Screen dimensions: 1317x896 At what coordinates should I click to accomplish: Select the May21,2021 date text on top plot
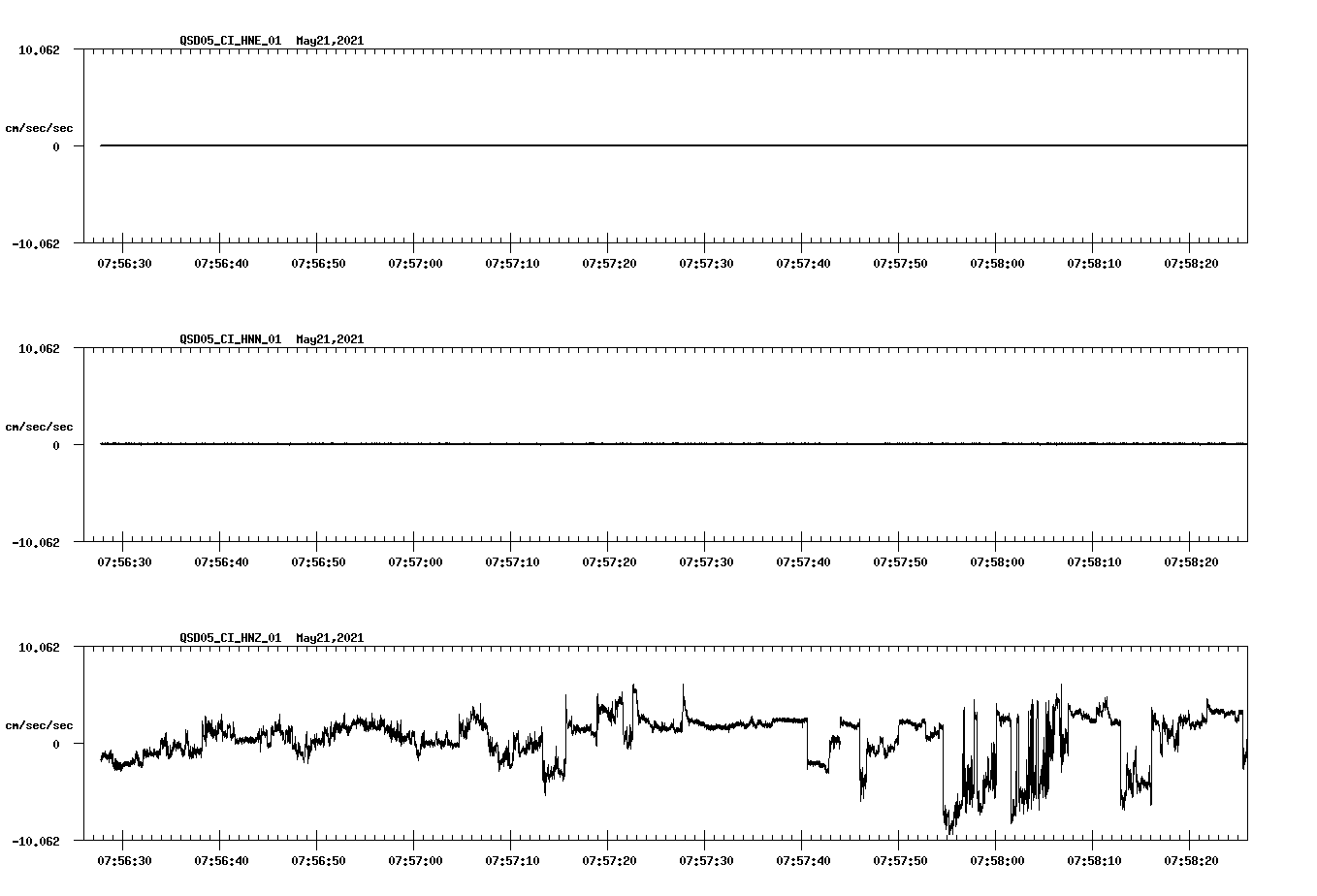(x=328, y=41)
